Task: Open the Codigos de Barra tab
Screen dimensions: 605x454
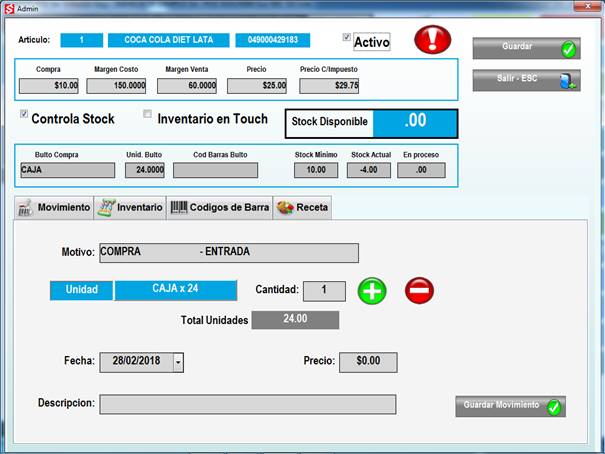Action: coord(220,208)
